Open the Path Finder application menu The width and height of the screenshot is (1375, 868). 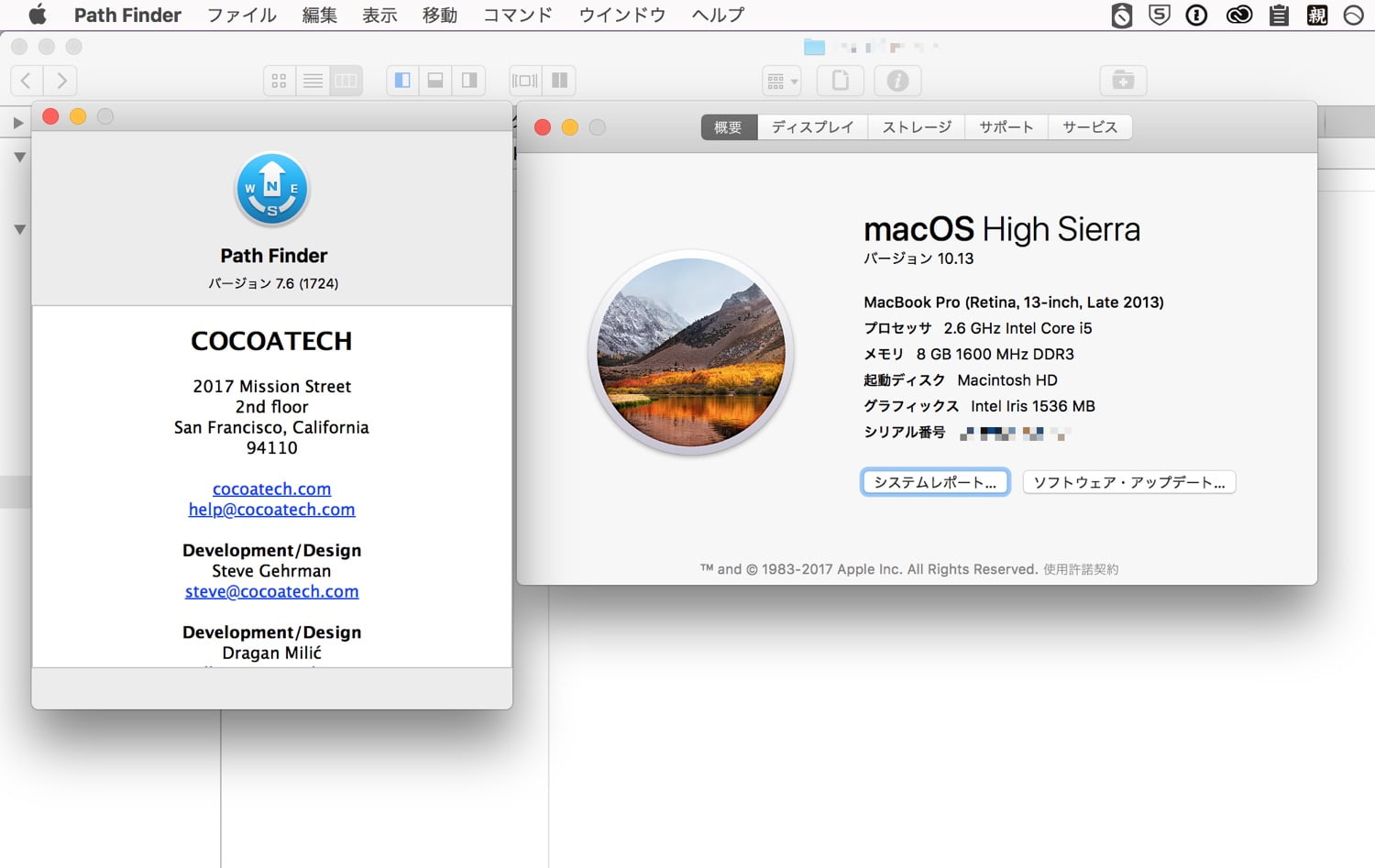[x=127, y=15]
